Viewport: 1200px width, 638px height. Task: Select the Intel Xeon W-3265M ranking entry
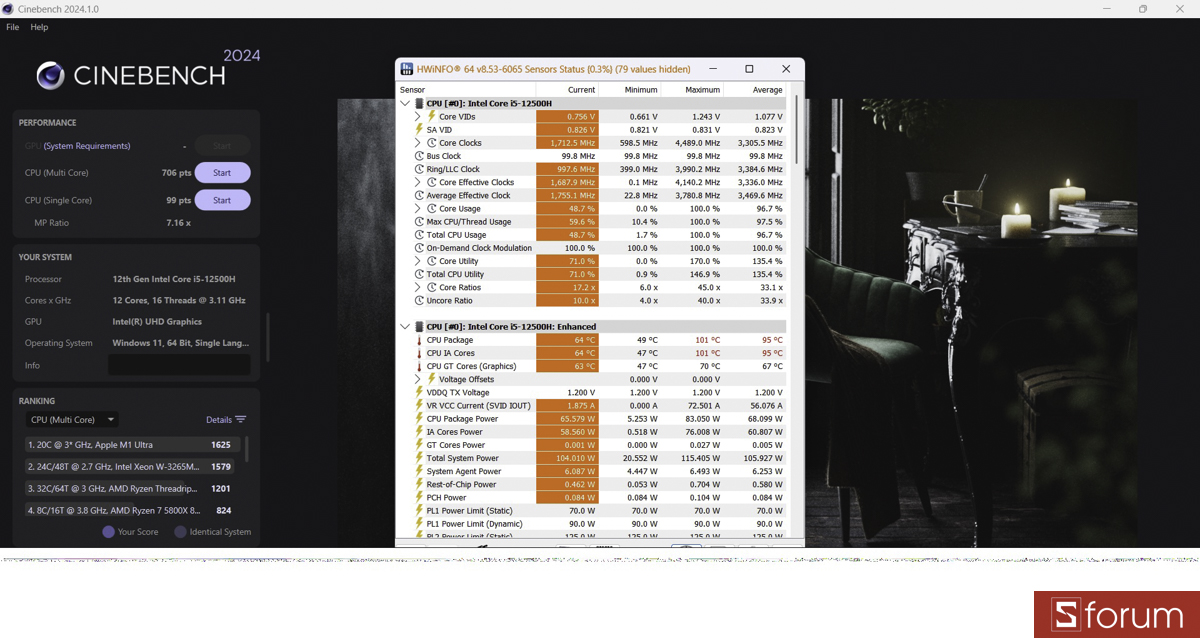[x=133, y=467]
